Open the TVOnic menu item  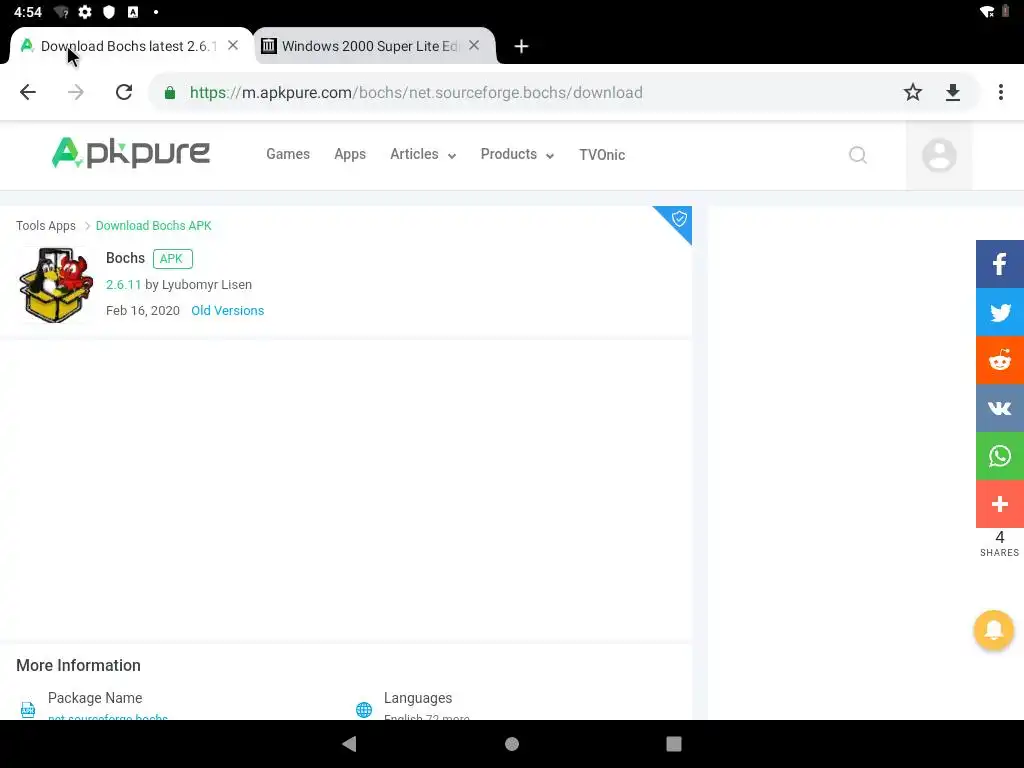pyautogui.click(x=602, y=155)
